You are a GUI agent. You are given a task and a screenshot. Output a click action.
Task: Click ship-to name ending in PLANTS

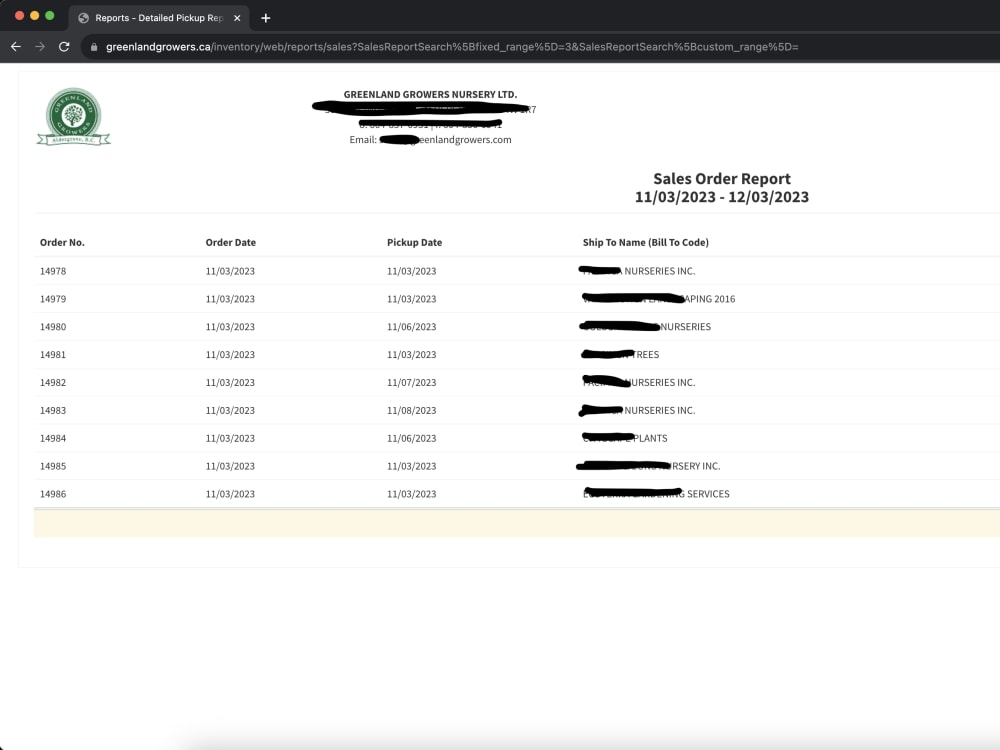click(625, 438)
